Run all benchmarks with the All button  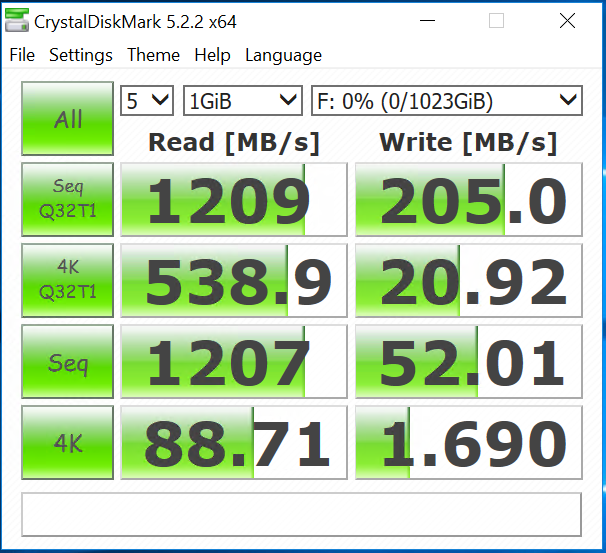(x=68, y=118)
